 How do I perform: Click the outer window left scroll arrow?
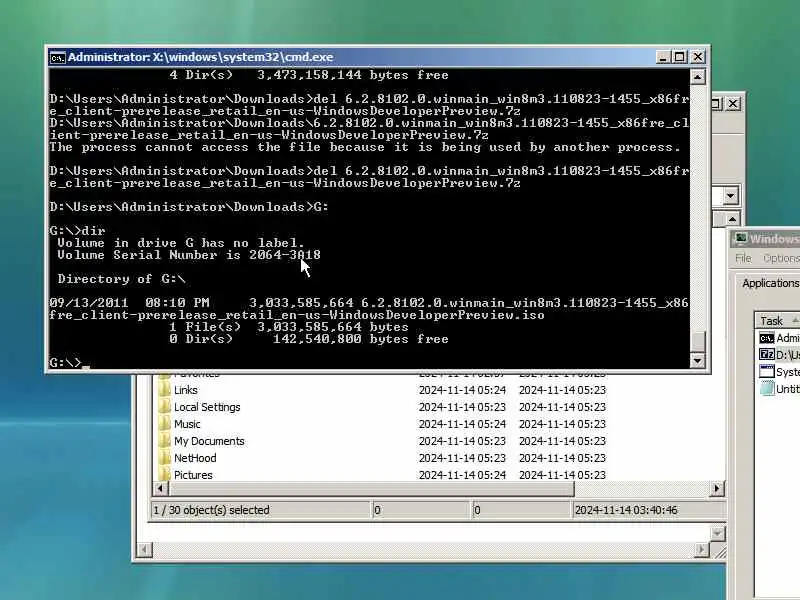pyautogui.click(x=144, y=549)
